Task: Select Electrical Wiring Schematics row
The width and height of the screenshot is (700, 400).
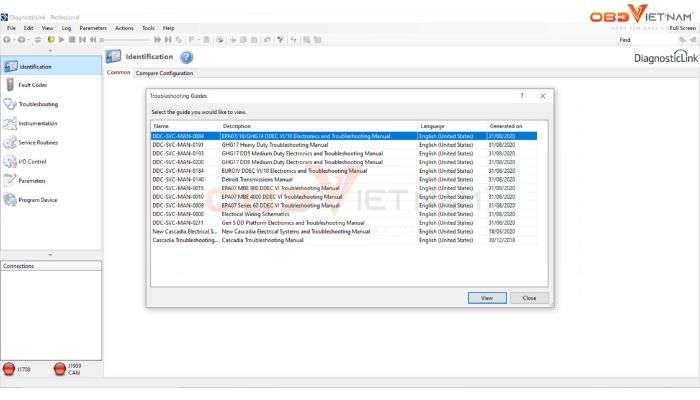Action: pyautogui.click(x=344, y=214)
